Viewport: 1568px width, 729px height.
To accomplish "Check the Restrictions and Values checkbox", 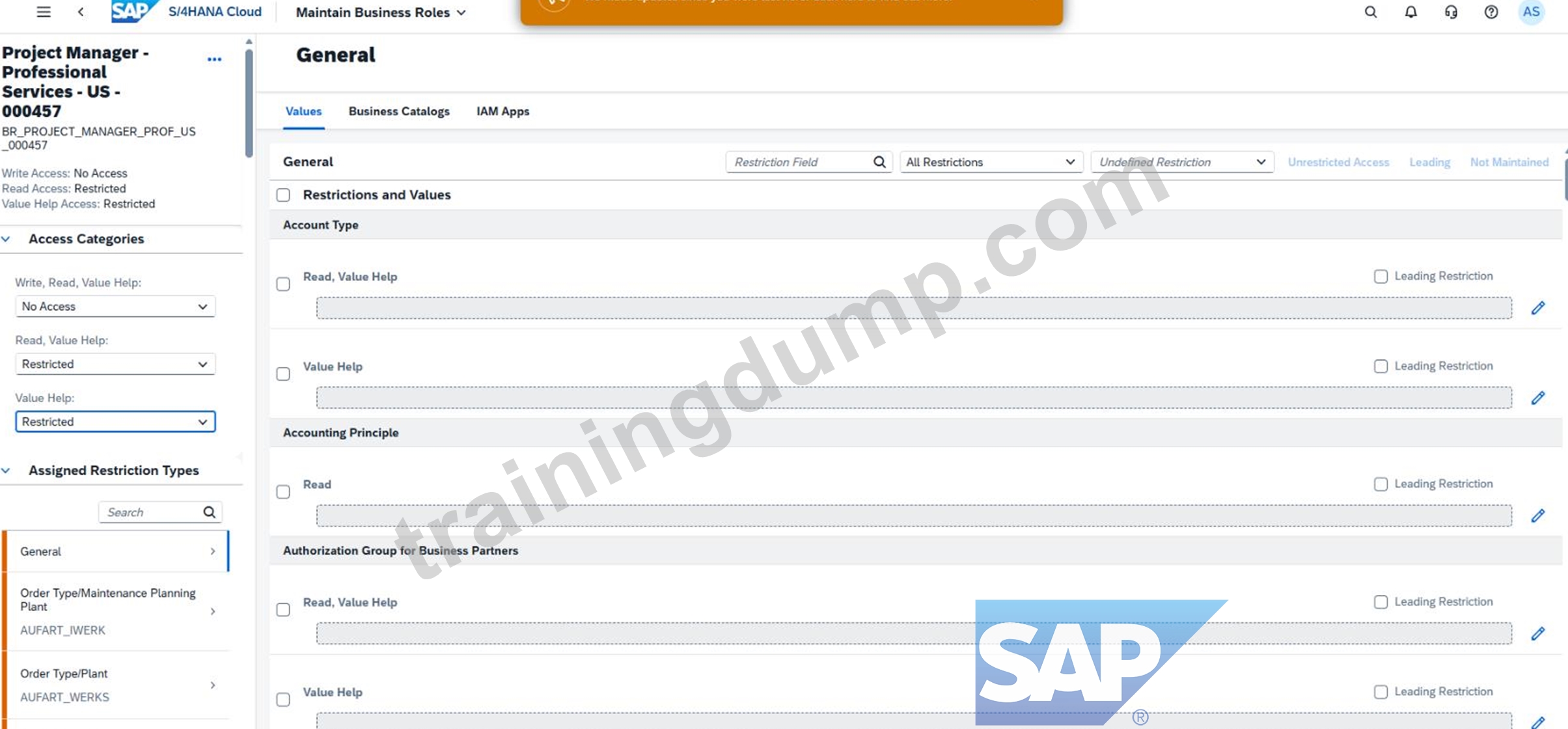I will [283, 195].
